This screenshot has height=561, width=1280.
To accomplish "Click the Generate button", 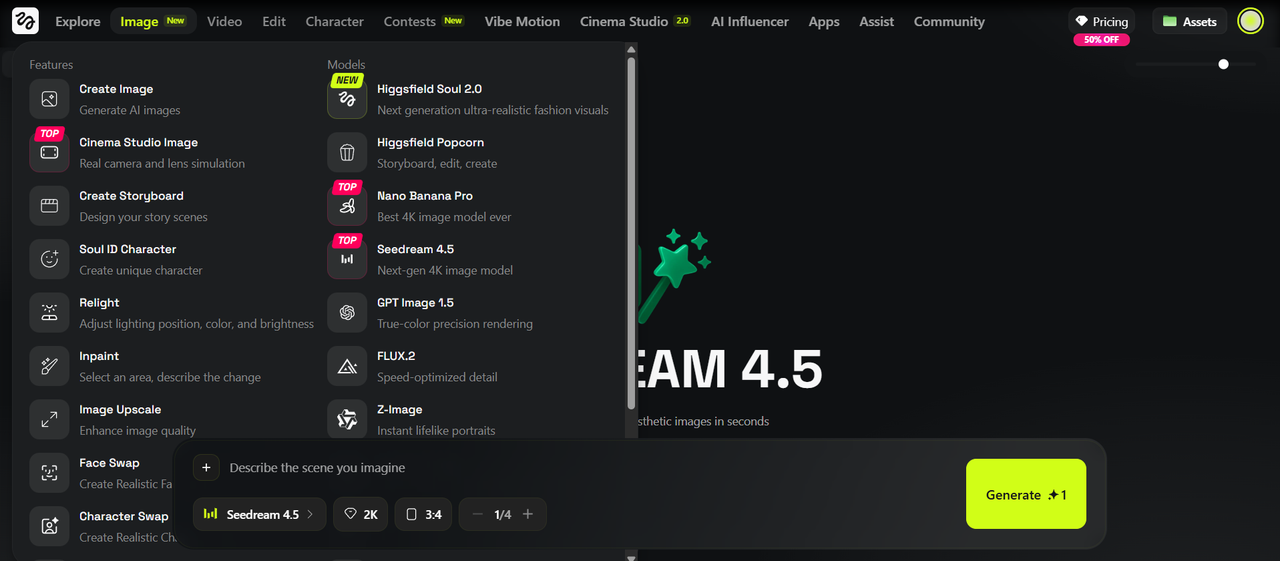I will click(1026, 494).
